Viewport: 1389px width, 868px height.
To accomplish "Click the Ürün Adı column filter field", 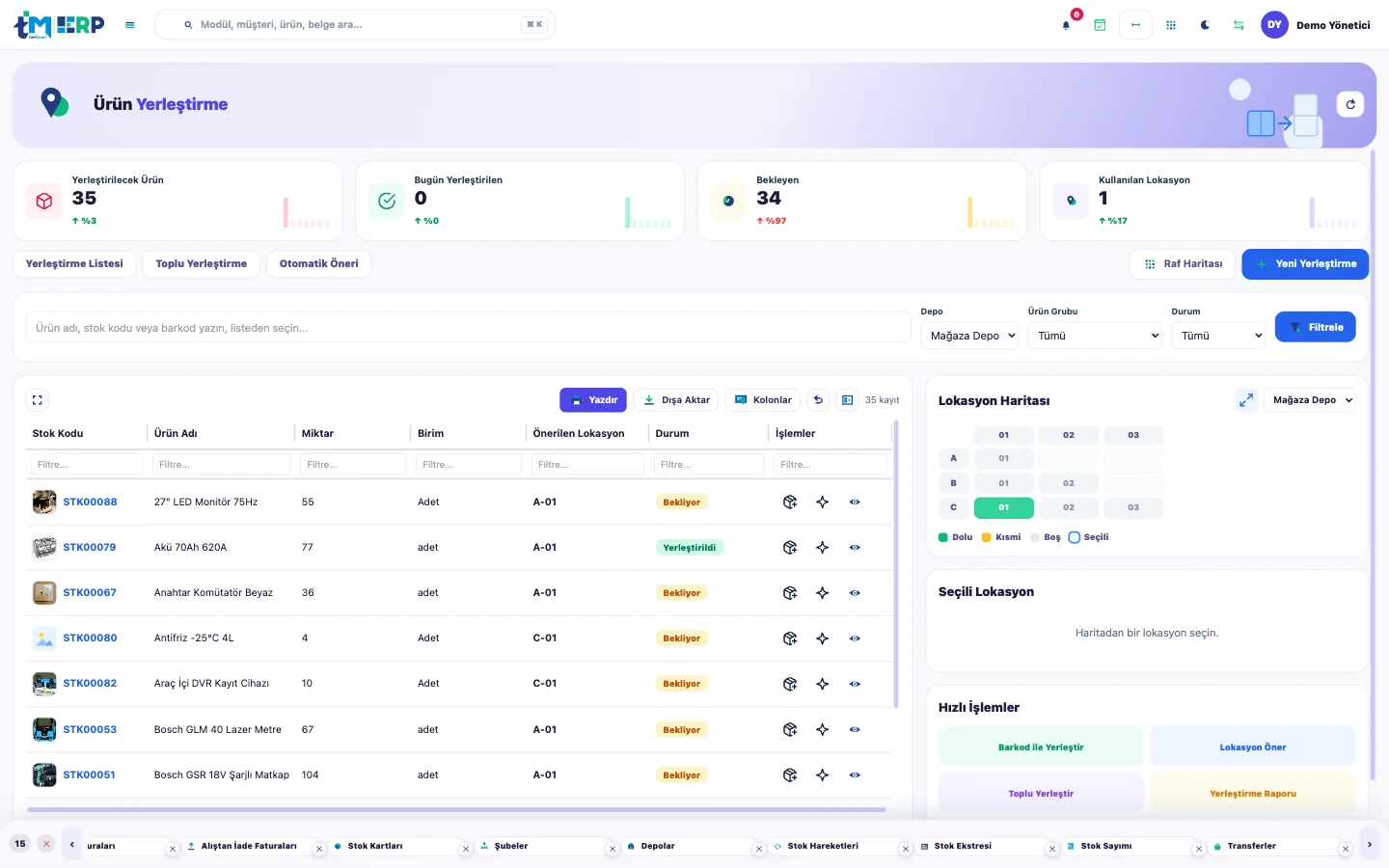I will click(221, 465).
